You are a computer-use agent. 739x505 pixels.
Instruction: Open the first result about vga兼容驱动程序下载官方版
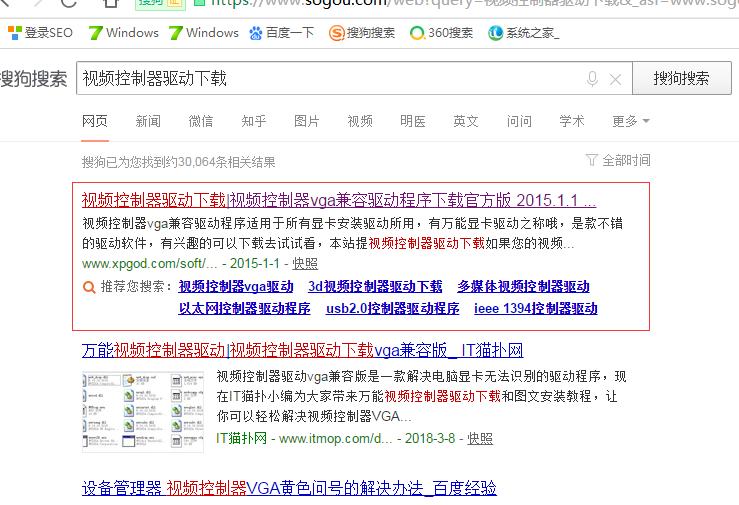point(338,198)
